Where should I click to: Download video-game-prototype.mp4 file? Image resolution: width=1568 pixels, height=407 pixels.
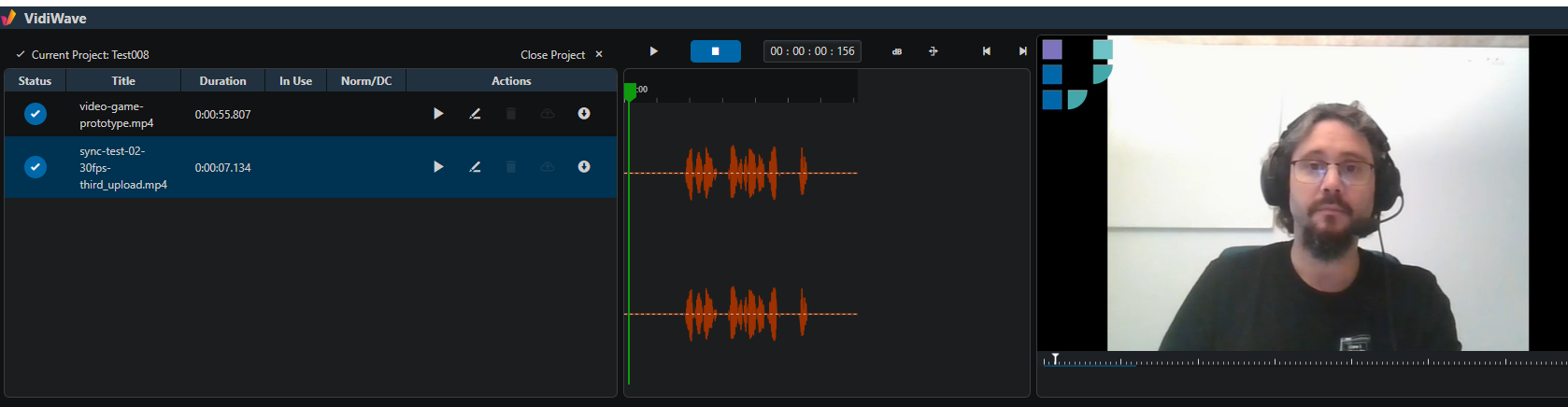point(584,114)
